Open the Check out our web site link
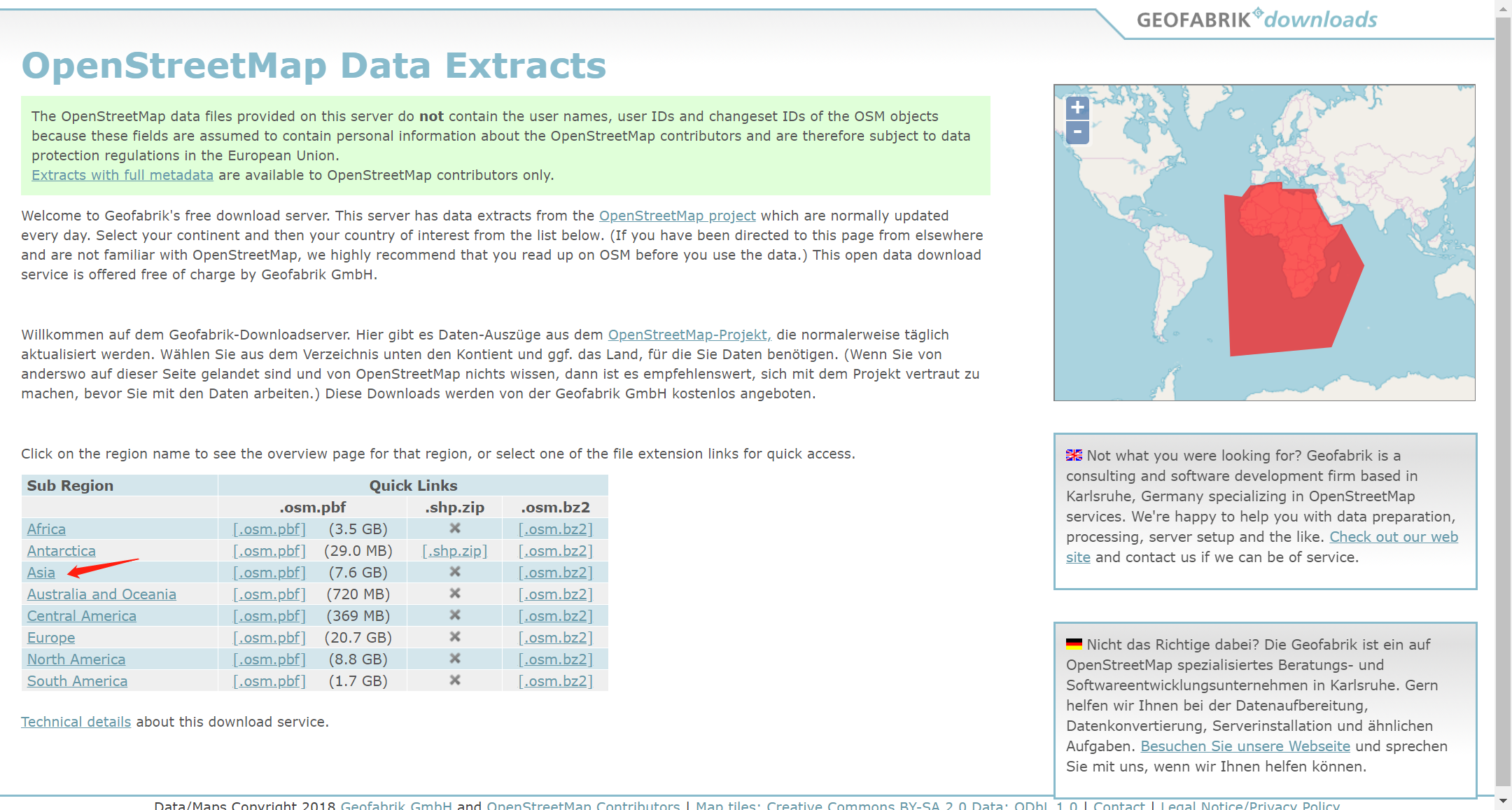 pos(1394,536)
